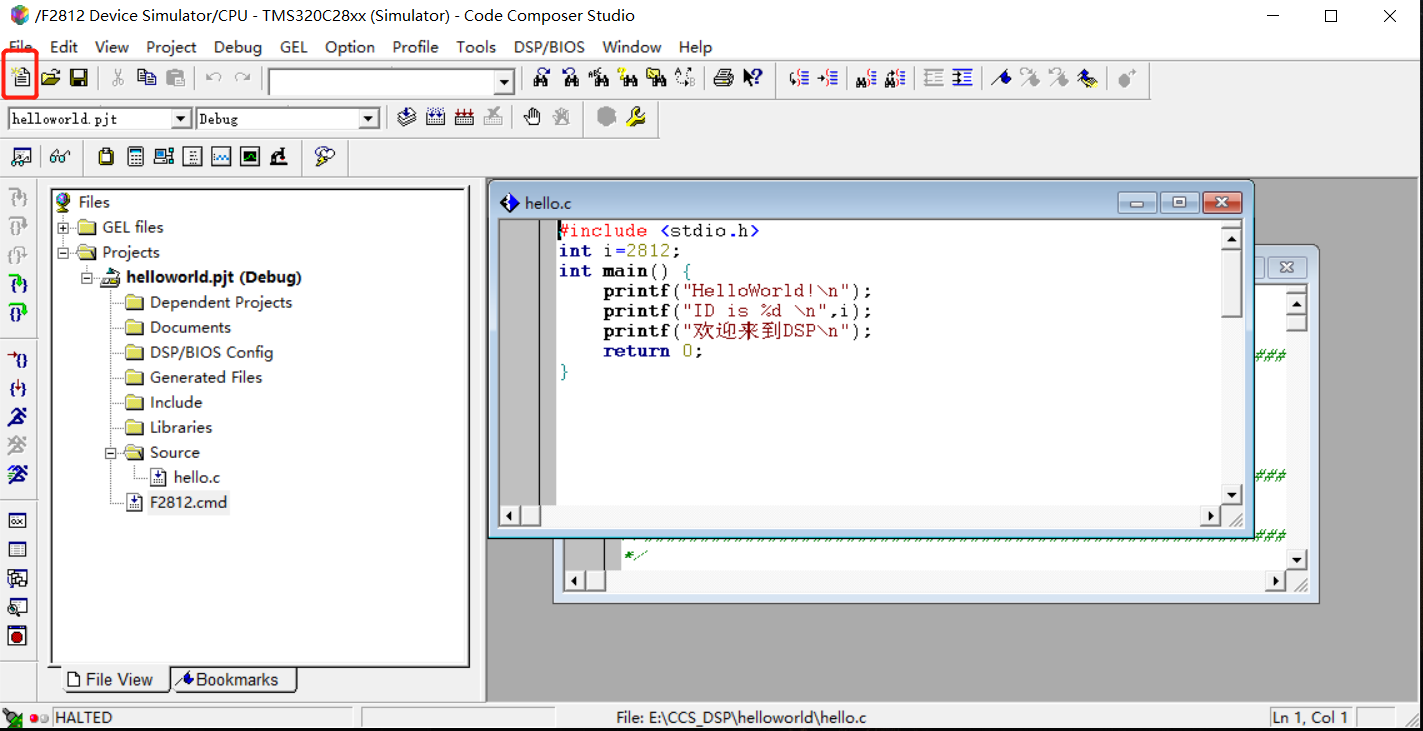Image resolution: width=1423 pixels, height=731 pixels.
Task: Click the Find in Files question-mark binoculars icon
Action: (x=628, y=78)
